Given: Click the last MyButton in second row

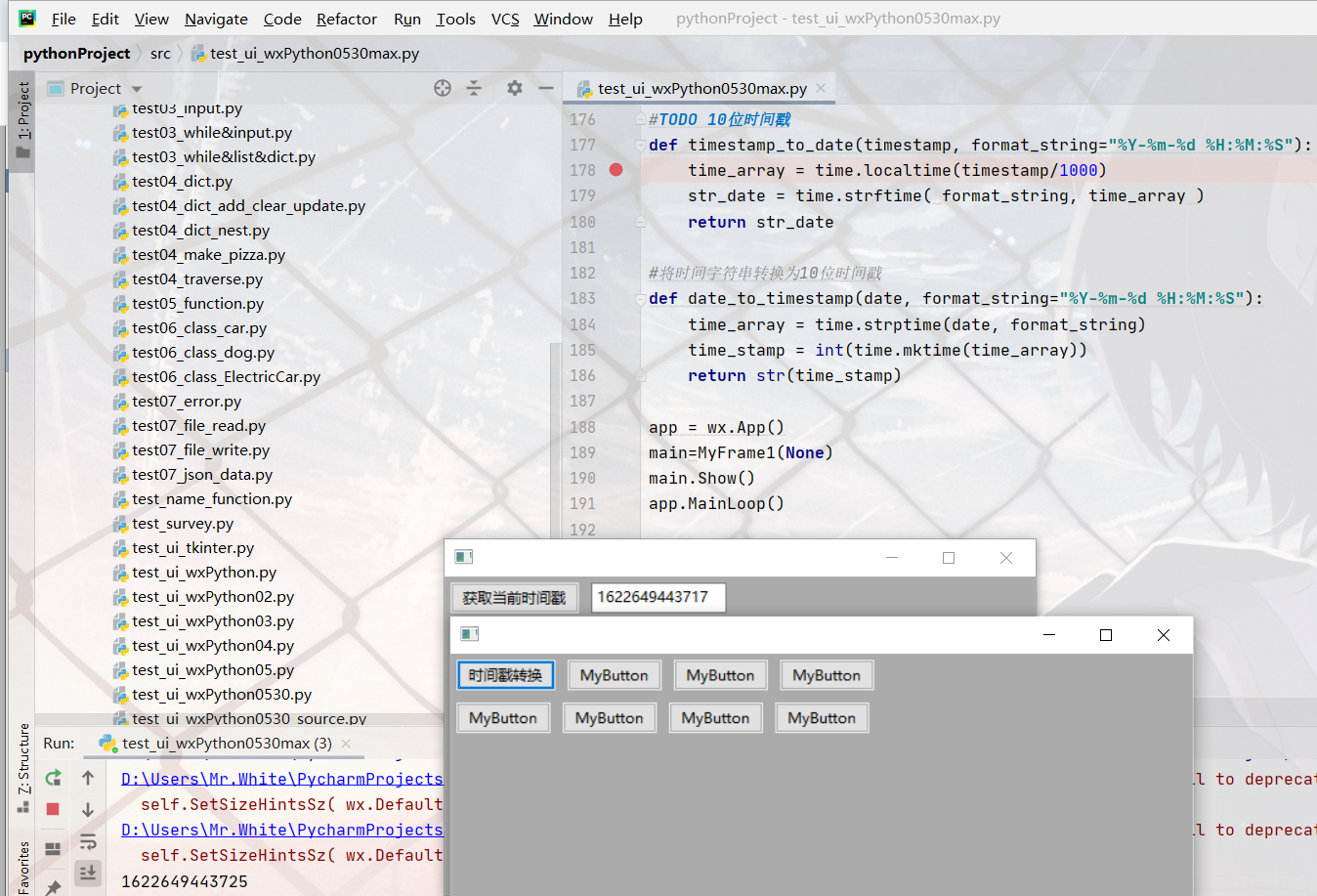Looking at the screenshot, I should pyautogui.click(x=822, y=718).
